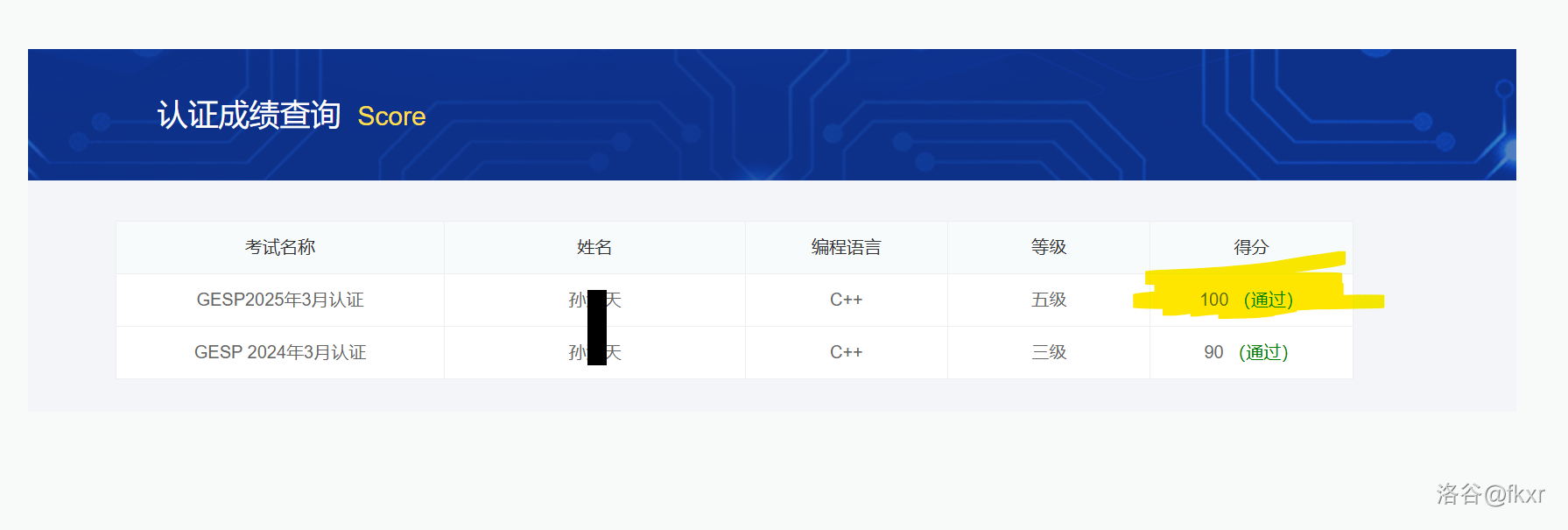Click the green 通过 status beside 100
1568x530 pixels.
1269,300
